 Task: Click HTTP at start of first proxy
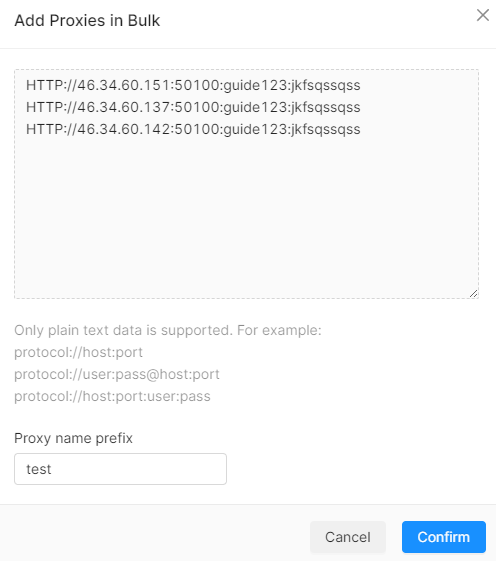click(x=42, y=86)
